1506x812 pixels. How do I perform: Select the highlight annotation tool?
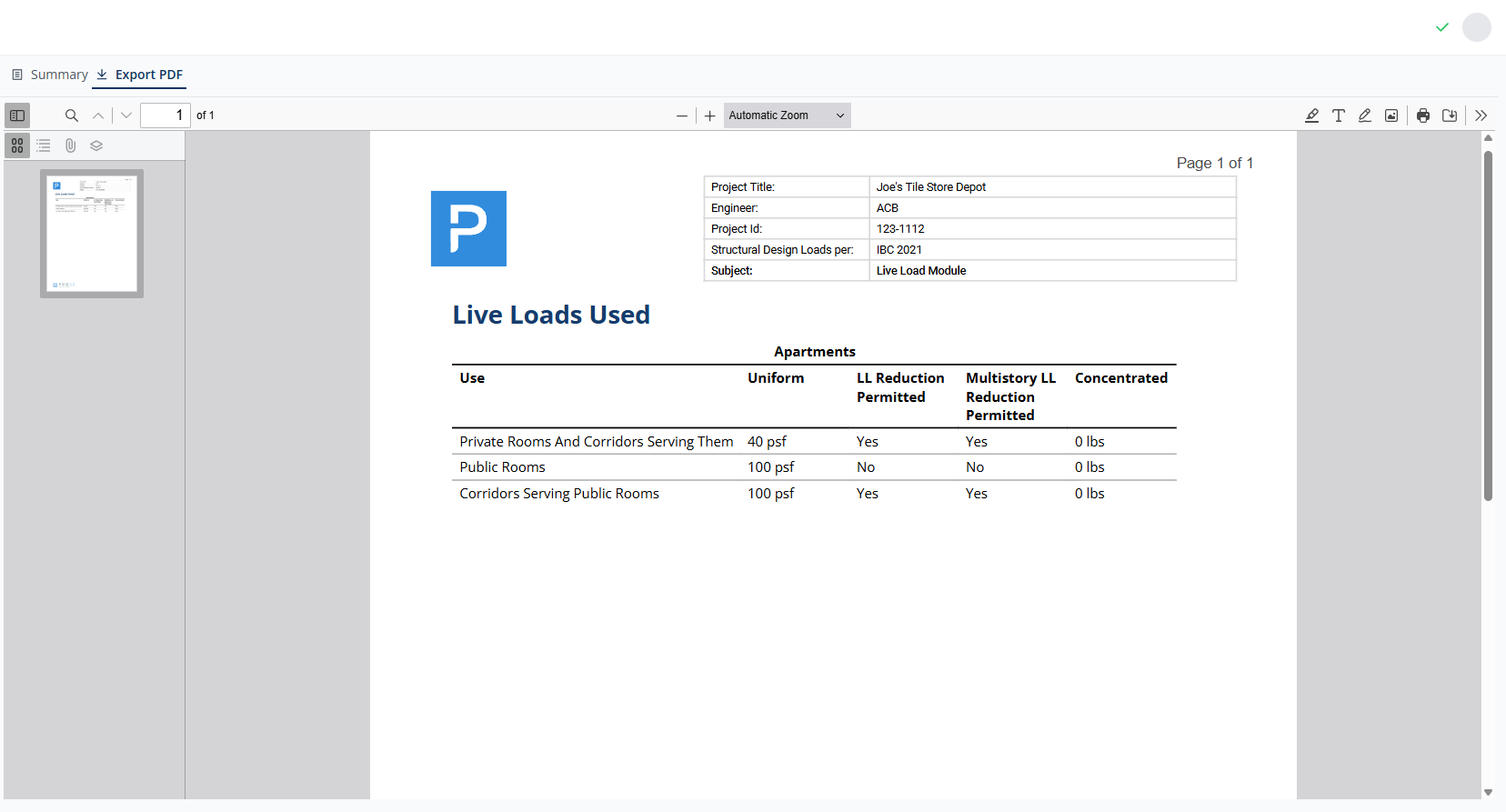[1312, 115]
